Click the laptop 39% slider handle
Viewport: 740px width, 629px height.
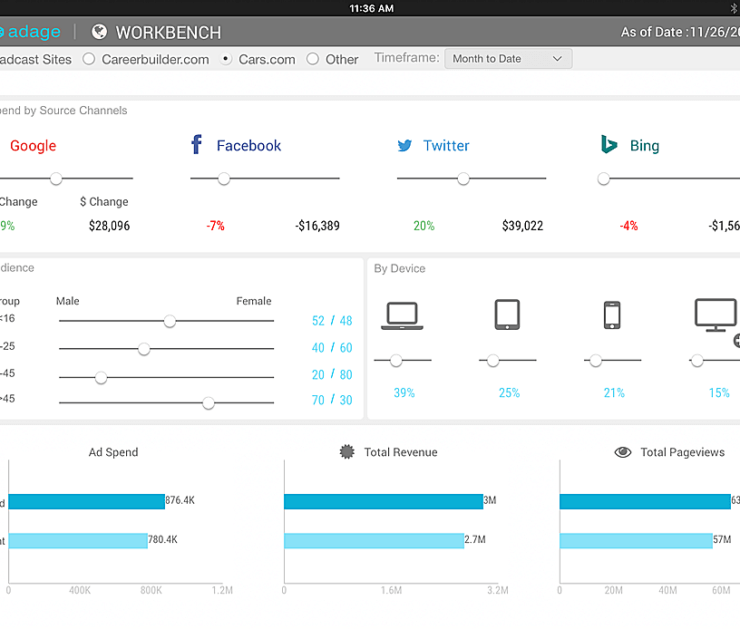click(x=396, y=361)
